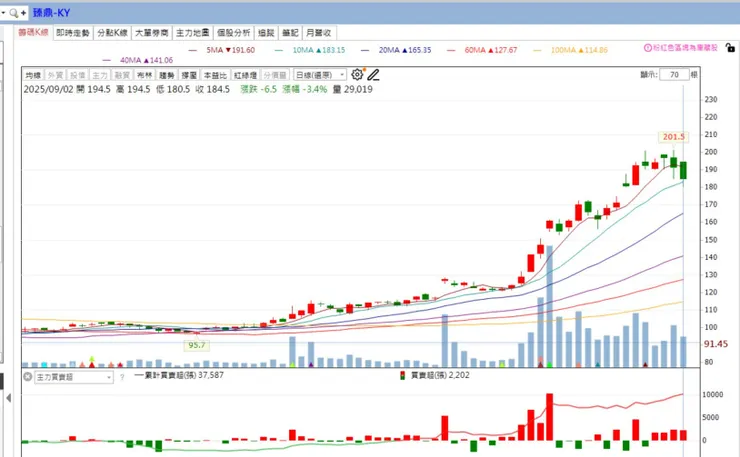Collapse the side panel with the left arrow
The image size is (740, 457).
click(x=8, y=398)
